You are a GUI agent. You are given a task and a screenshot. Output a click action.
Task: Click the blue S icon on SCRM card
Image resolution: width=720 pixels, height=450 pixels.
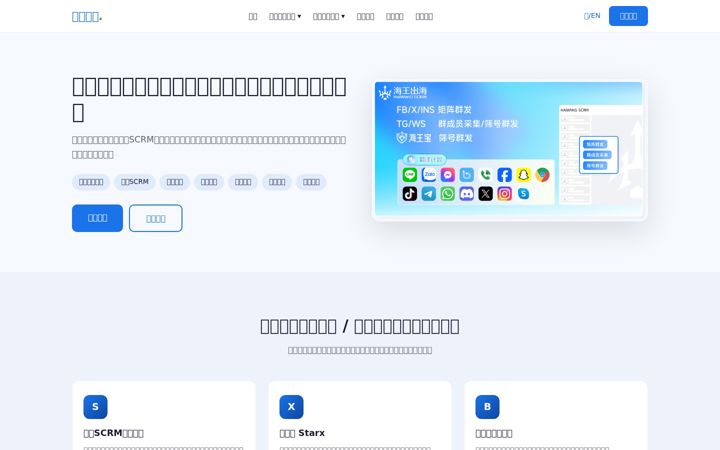pyautogui.click(x=96, y=407)
